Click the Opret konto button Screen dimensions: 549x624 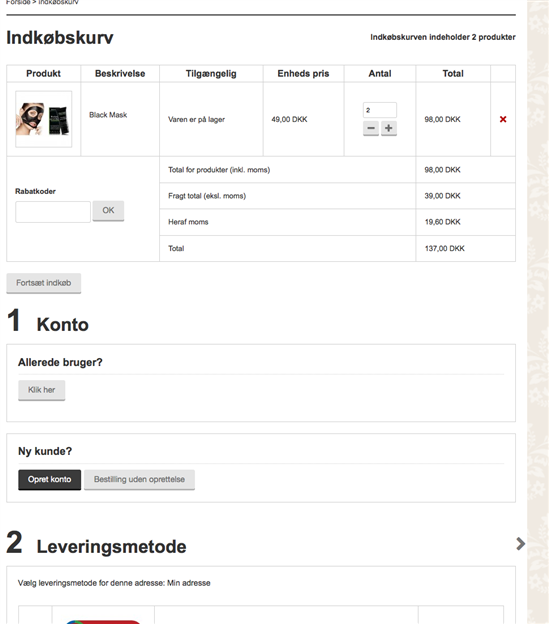pyautogui.click(x=49, y=480)
